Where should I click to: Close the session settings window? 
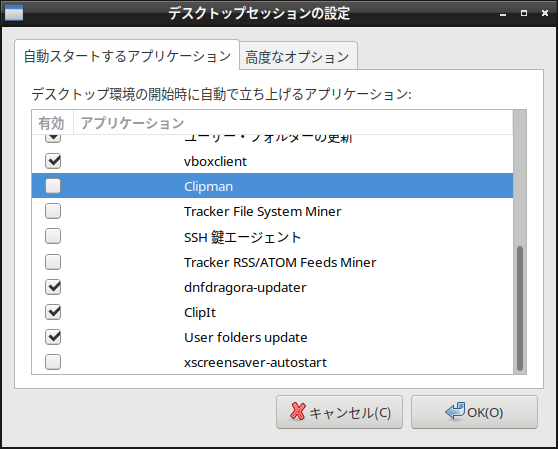[545, 13]
